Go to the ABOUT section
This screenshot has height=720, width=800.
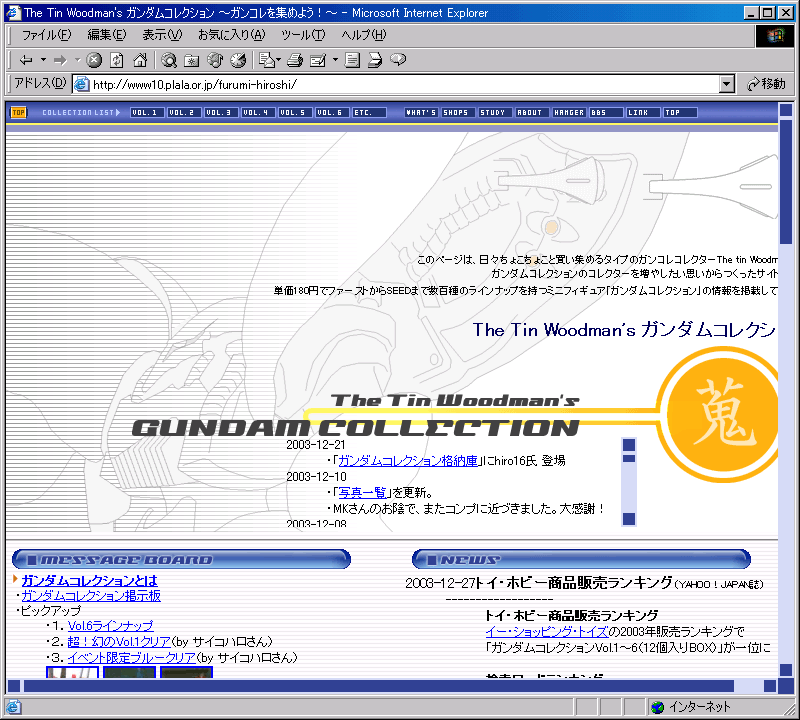click(x=532, y=112)
